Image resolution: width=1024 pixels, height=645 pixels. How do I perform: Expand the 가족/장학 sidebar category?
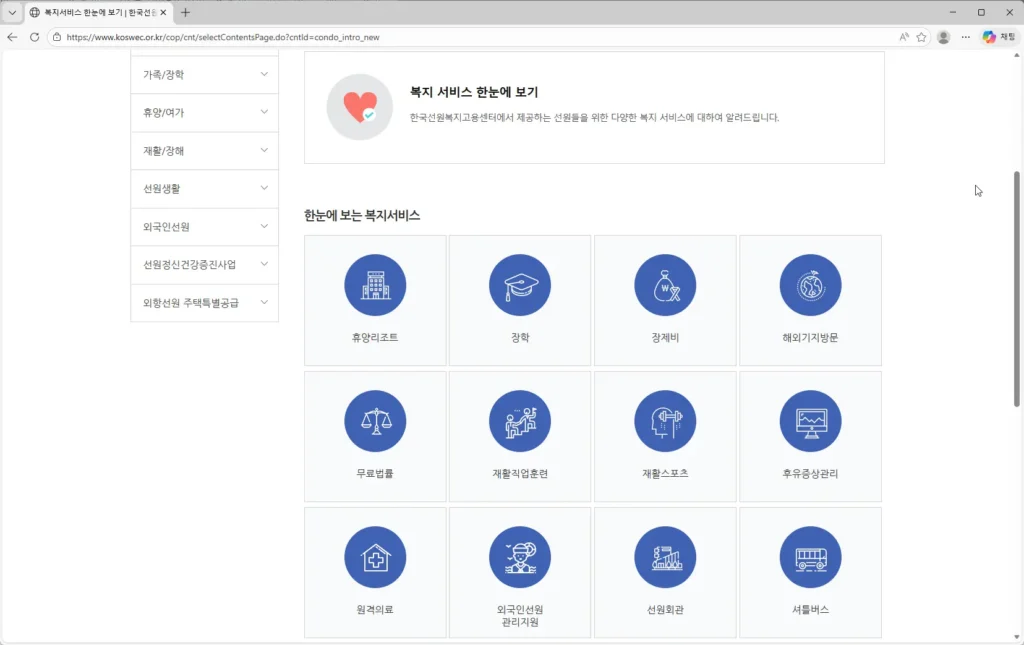coord(204,74)
